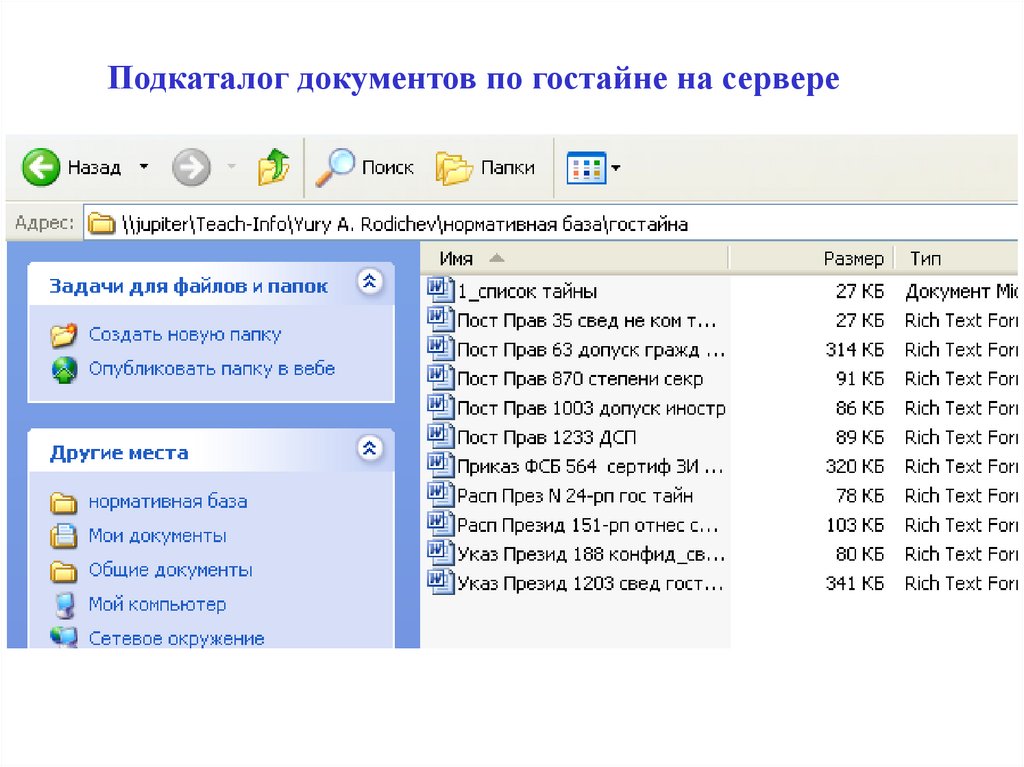Click Создать новую папку link
The height and width of the screenshot is (767, 1024).
coord(185,335)
